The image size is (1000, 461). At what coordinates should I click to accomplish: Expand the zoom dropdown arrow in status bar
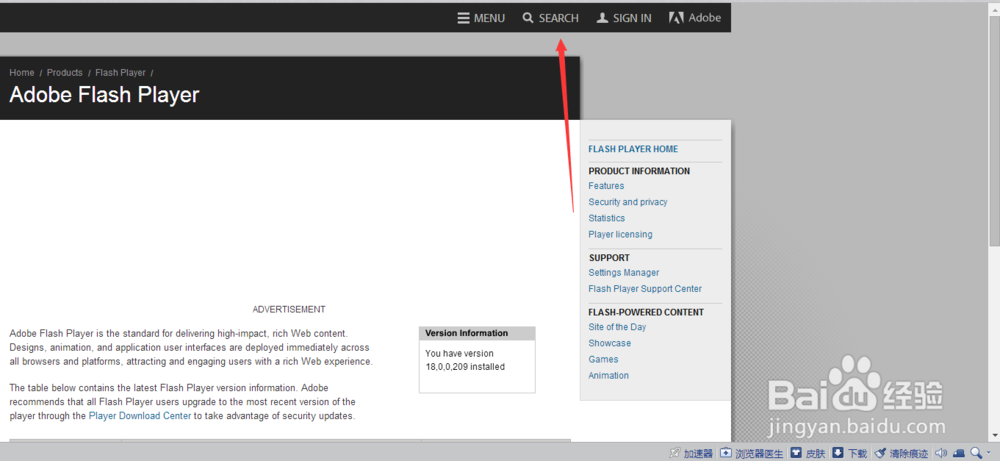989,453
